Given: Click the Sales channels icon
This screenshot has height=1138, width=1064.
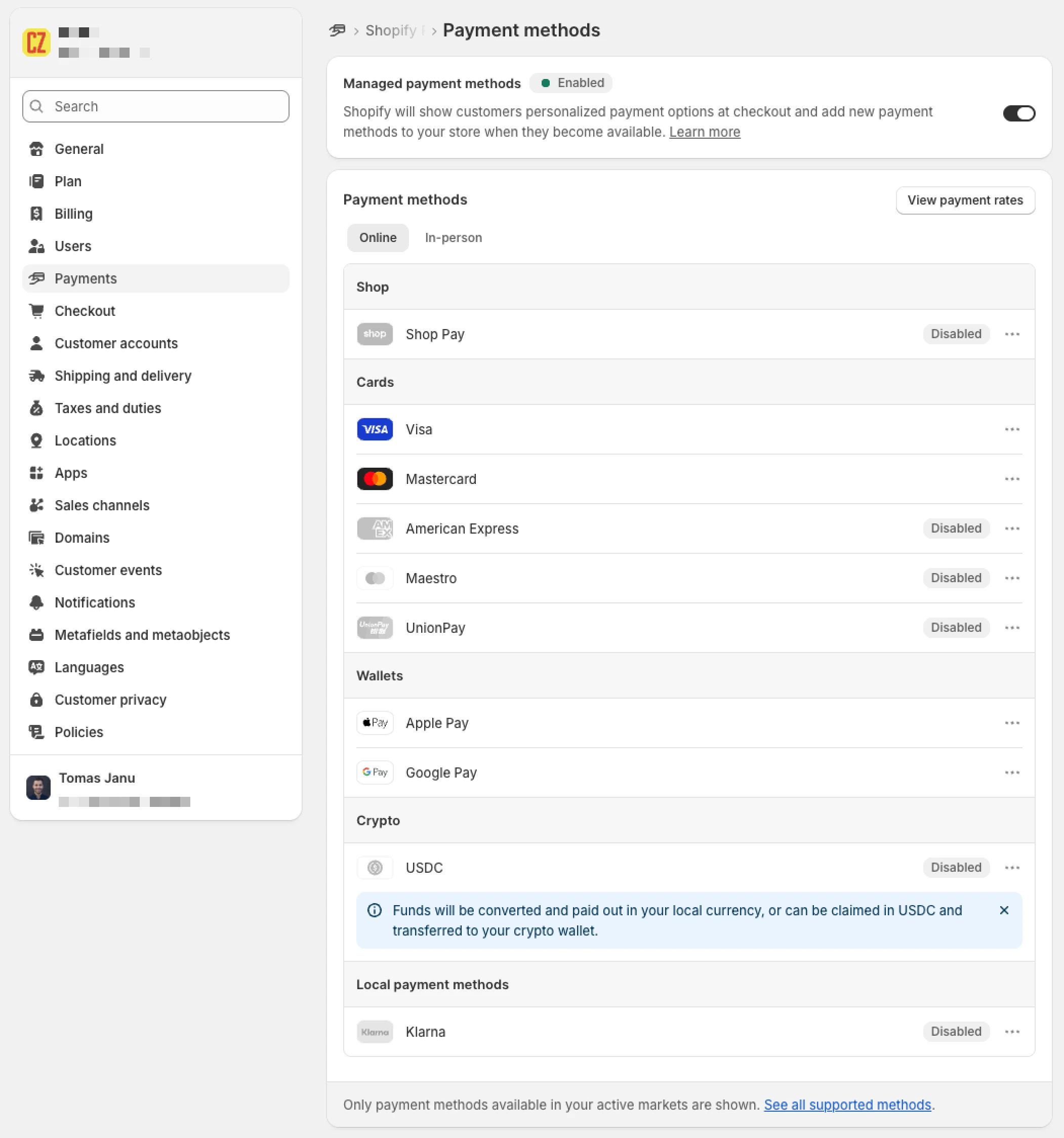Looking at the screenshot, I should [x=36, y=505].
